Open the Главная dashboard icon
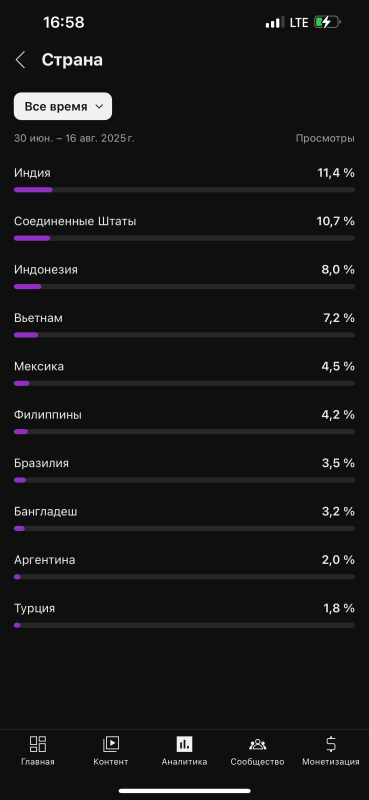This screenshot has width=369, height=800. coord(38,743)
